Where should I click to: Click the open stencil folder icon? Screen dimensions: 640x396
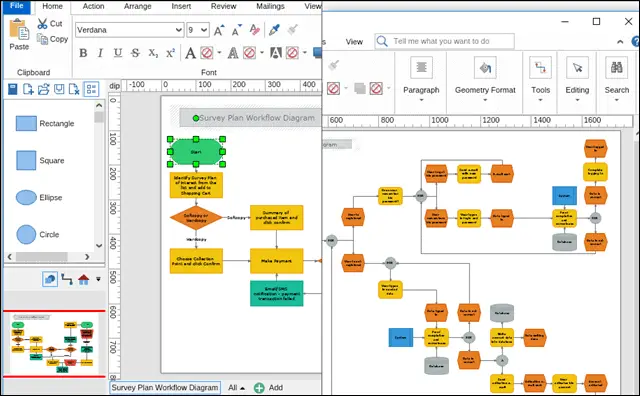tap(44, 89)
